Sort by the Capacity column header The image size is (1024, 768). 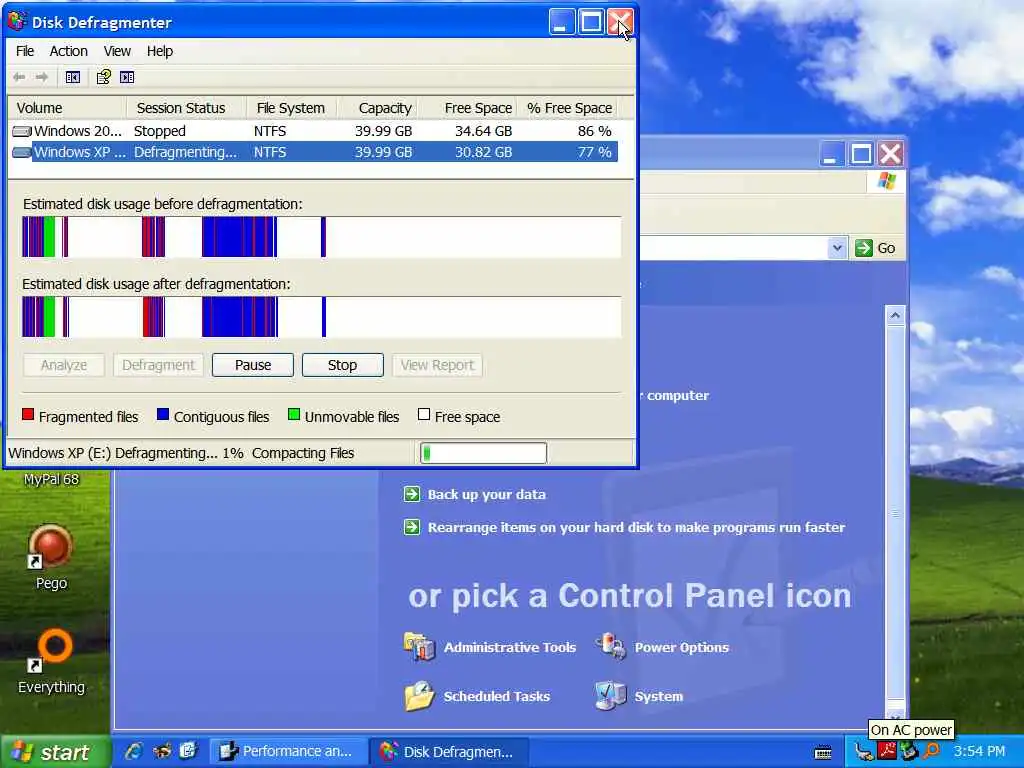click(377, 108)
